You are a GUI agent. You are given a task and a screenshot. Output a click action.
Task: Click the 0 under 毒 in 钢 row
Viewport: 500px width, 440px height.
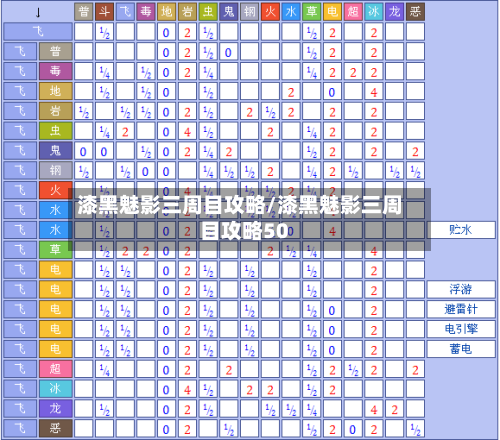146,172
